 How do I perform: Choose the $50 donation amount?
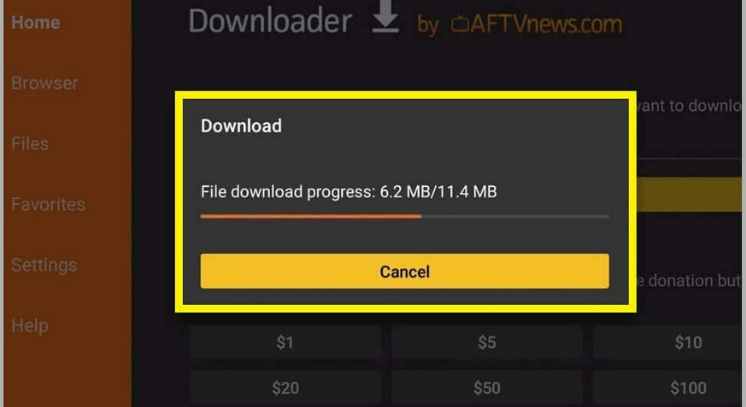click(487, 388)
